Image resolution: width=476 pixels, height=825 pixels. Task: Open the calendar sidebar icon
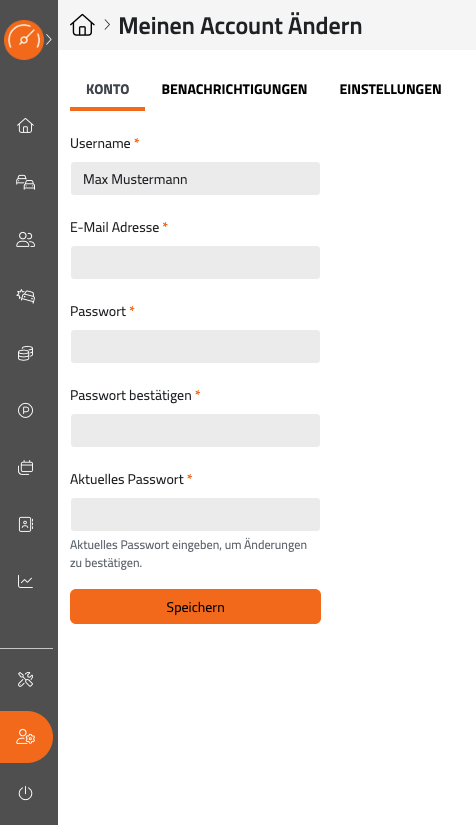25,467
